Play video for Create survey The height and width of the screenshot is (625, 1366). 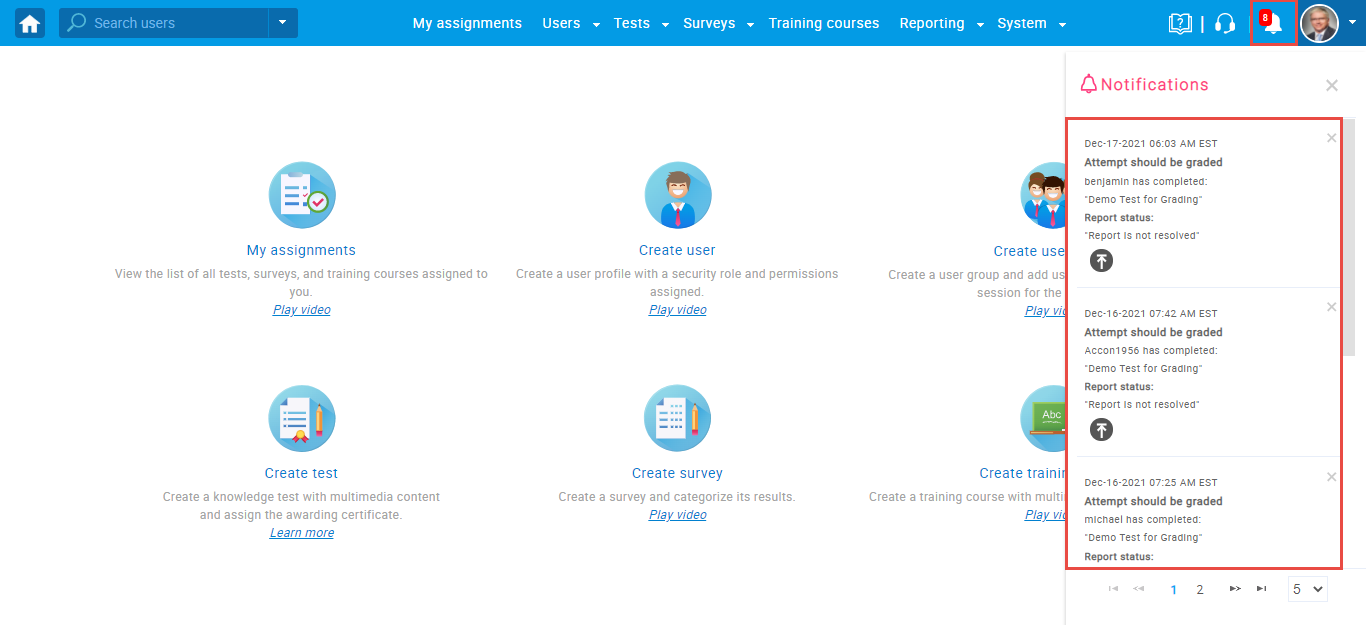pyautogui.click(x=677, y=515)
